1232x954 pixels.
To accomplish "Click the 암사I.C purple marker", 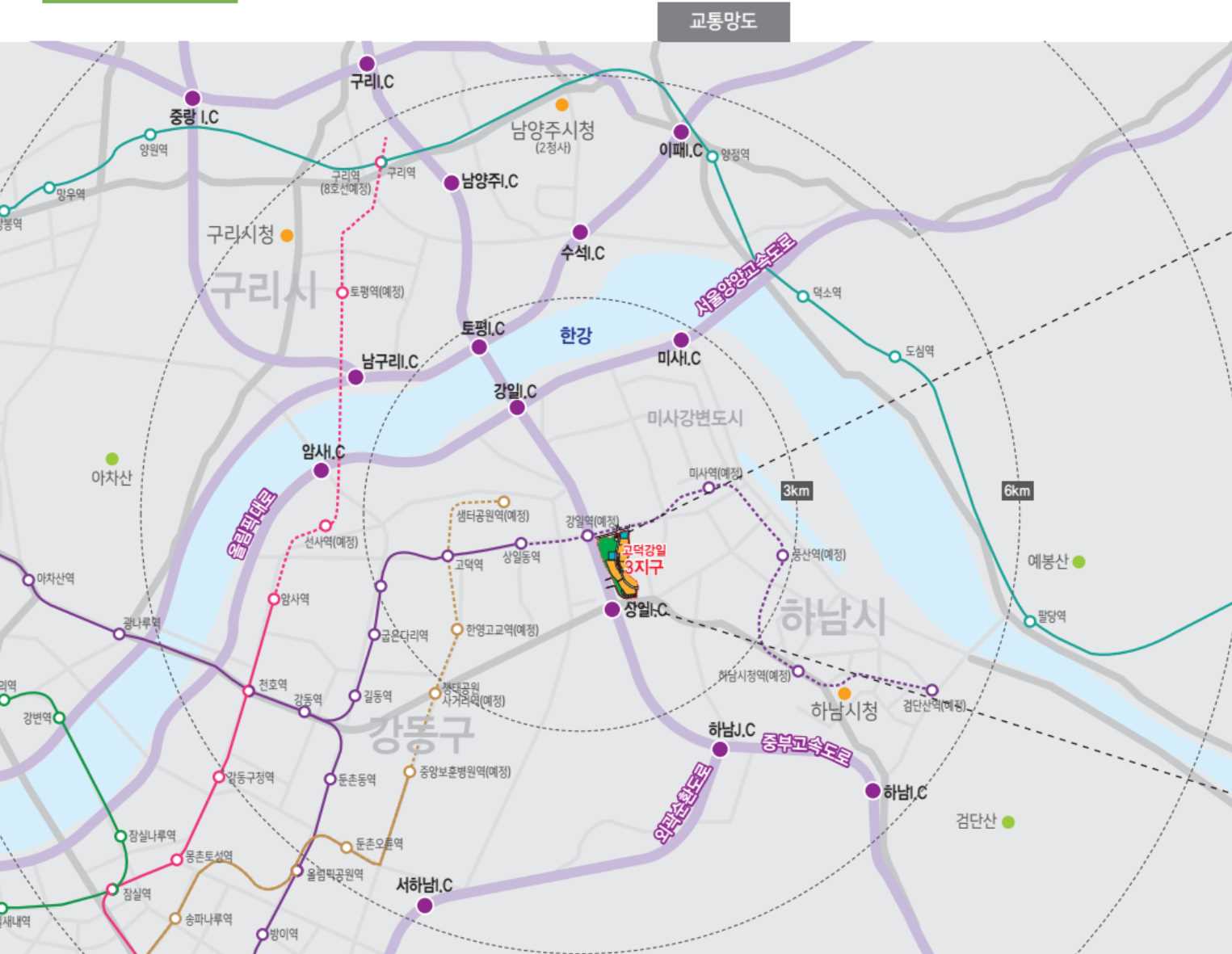I will coord(321,470).
